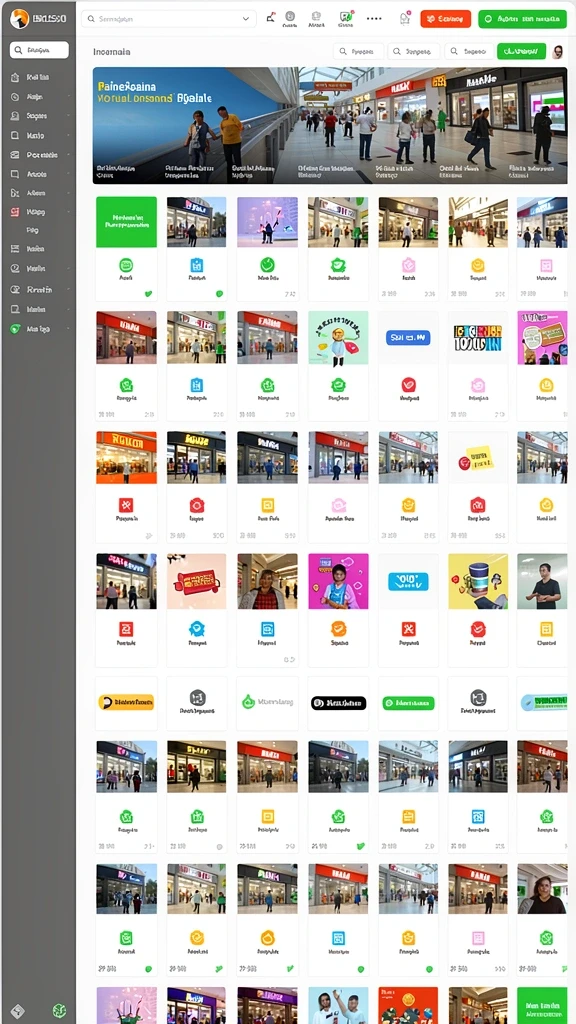Click the orange circular app logo
The height and width of the screenshot is (1024, 576).
pyautogui.click(x=20, y=19)
